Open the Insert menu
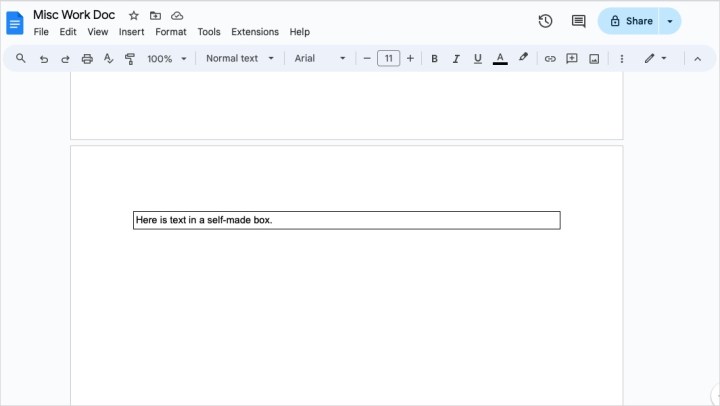Screen dimensions: 720x406 click(131, 32)
